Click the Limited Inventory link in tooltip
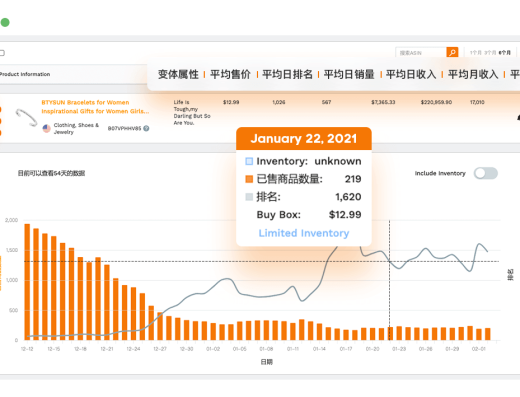 (304, 233)
